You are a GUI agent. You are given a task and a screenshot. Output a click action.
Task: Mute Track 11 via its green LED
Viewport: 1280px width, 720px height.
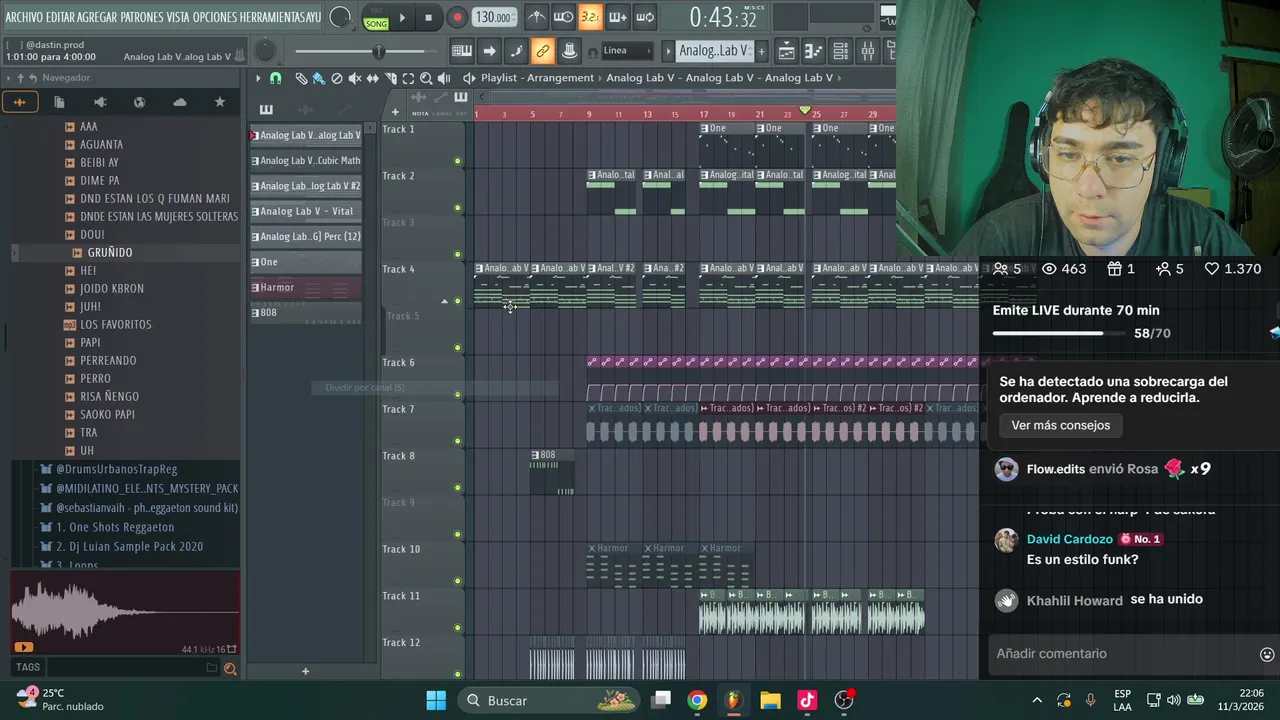click(458, 628)
